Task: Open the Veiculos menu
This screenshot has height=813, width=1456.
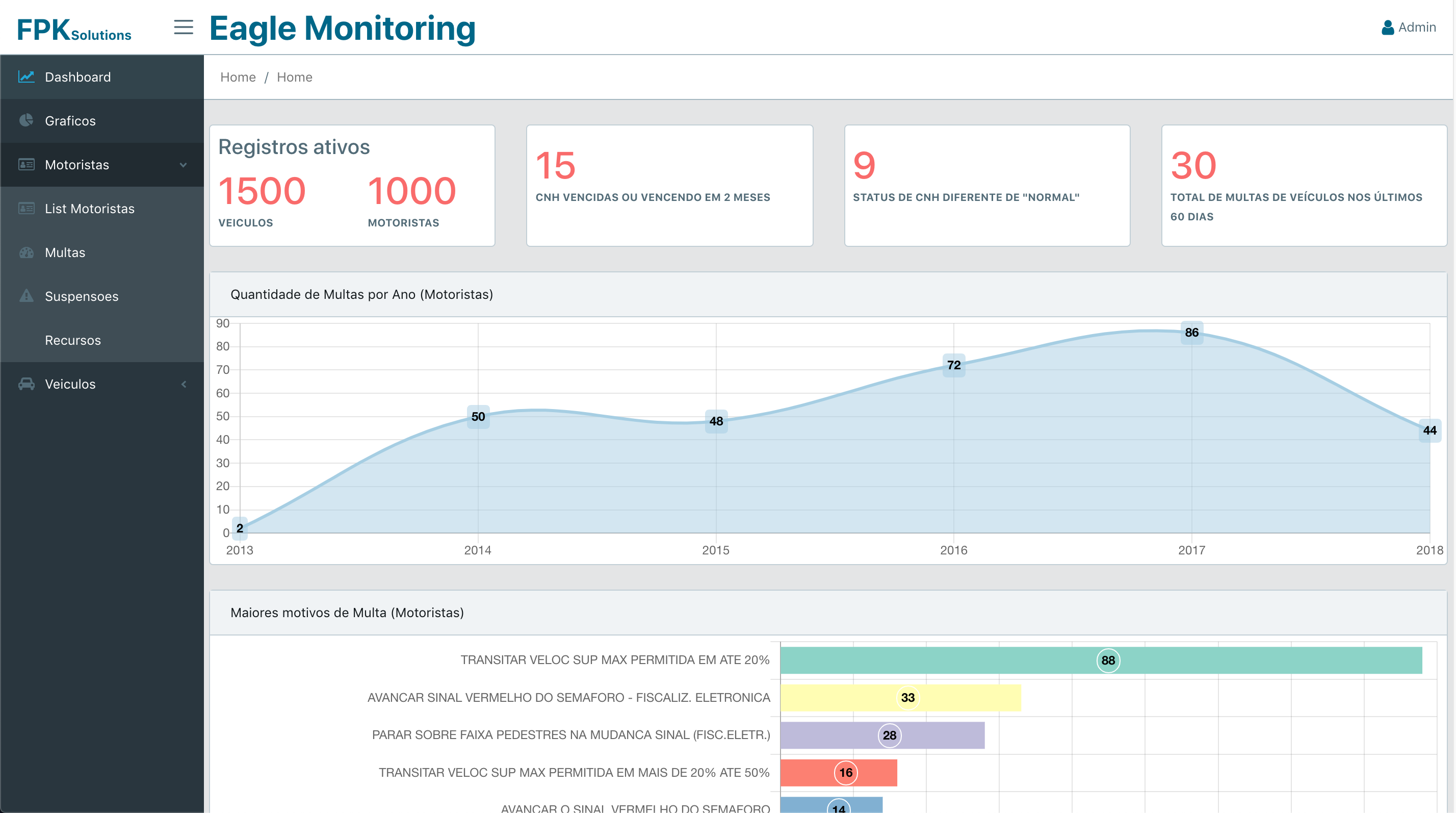Action: pos(102,384)
